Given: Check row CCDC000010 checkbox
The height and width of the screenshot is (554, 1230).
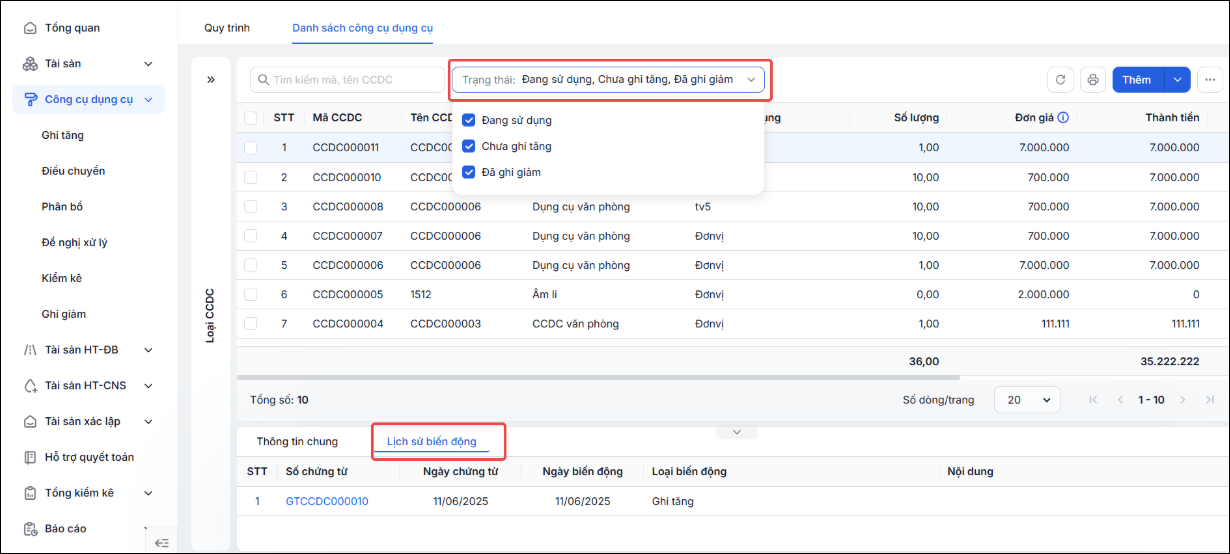Looking at the screenshot, I should click(251, 177).
